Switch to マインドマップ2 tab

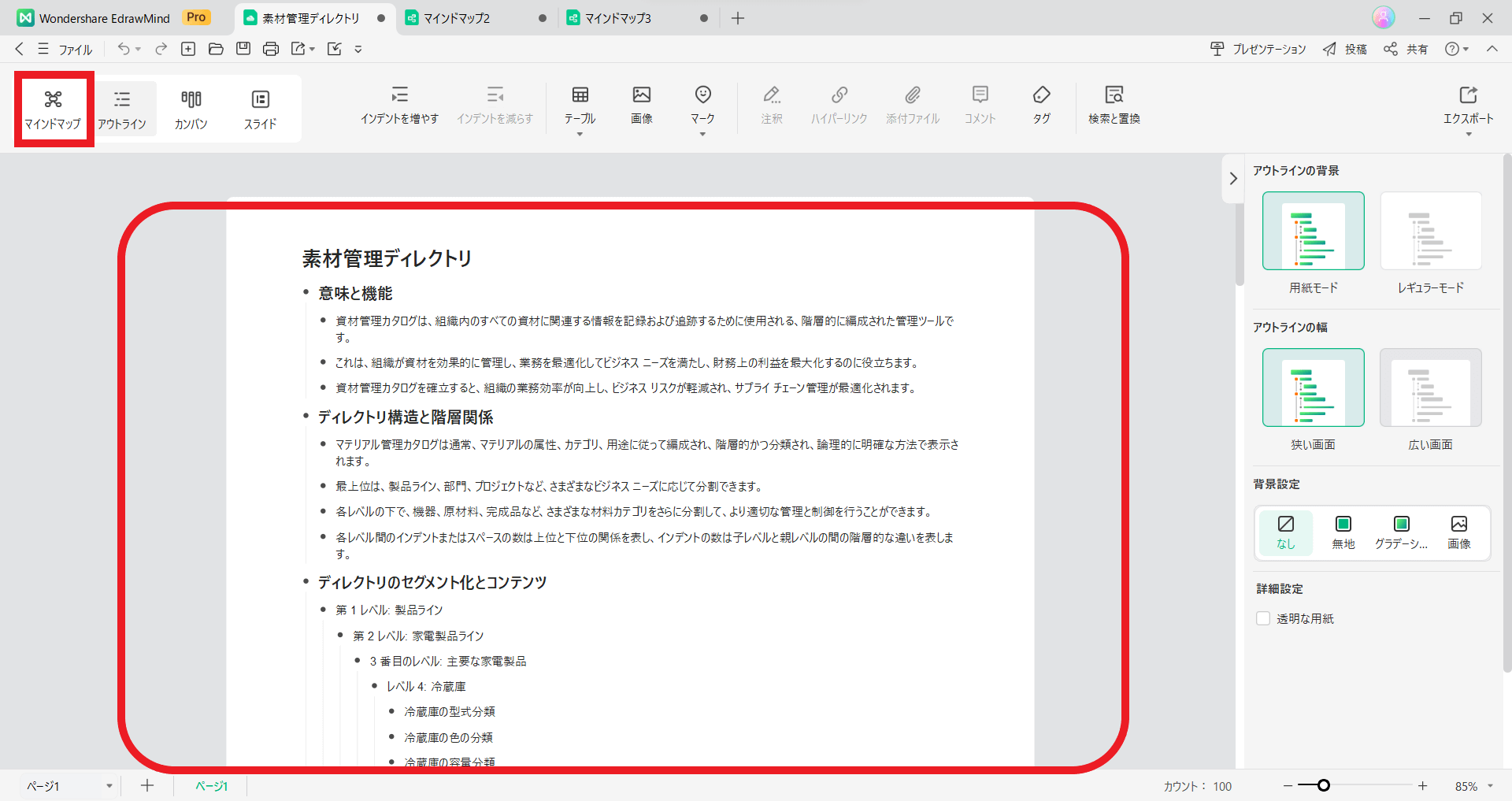pyautogui.click(x=476, y=18)
